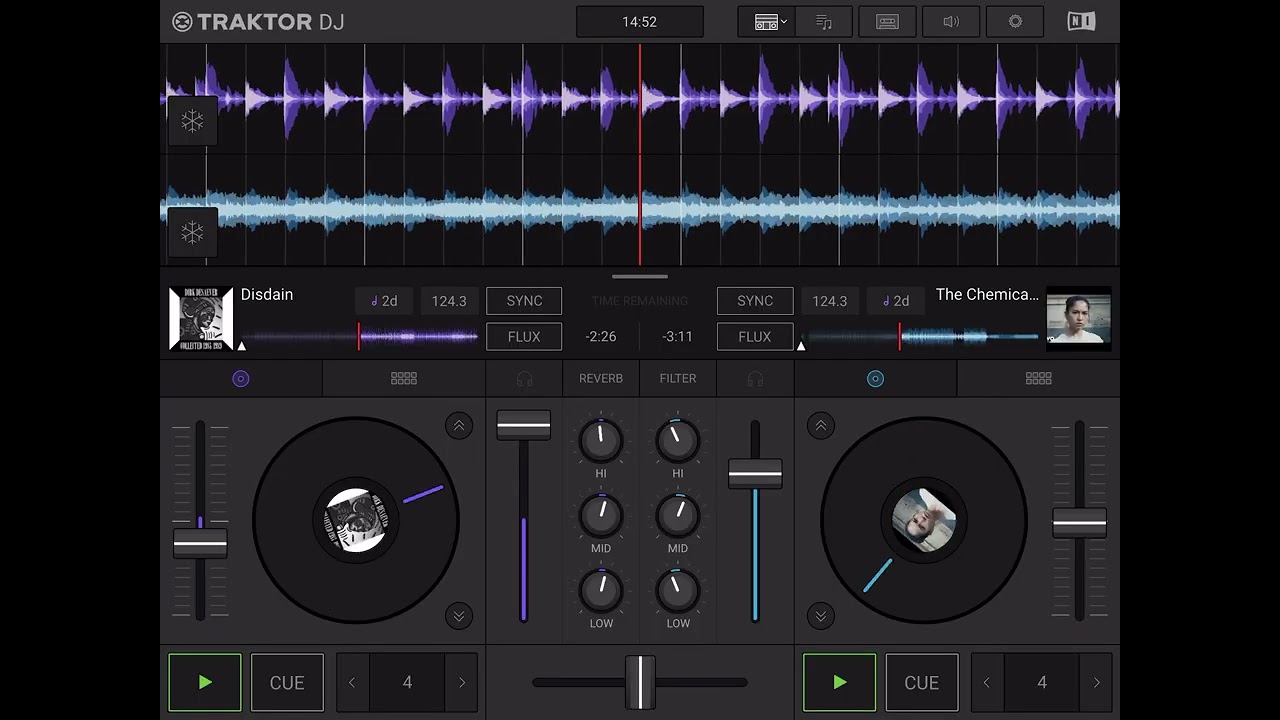The image size is (1280, 720).
Task: Toggle headphone cue for right deck
Action: pyautogui.click(x=755, y=379)
